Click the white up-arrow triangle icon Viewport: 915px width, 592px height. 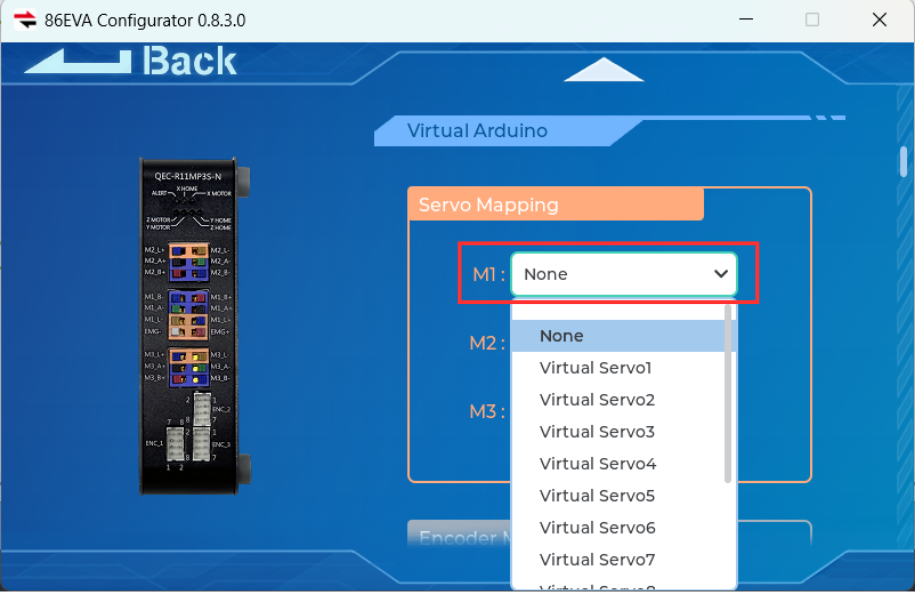(603, 69)
